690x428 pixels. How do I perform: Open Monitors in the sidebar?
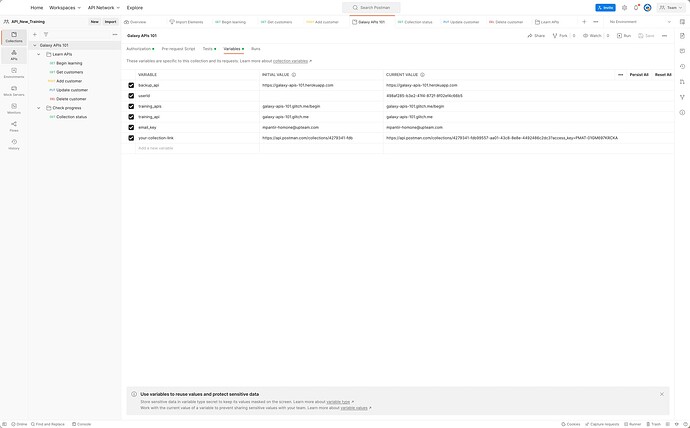point(14,109)
